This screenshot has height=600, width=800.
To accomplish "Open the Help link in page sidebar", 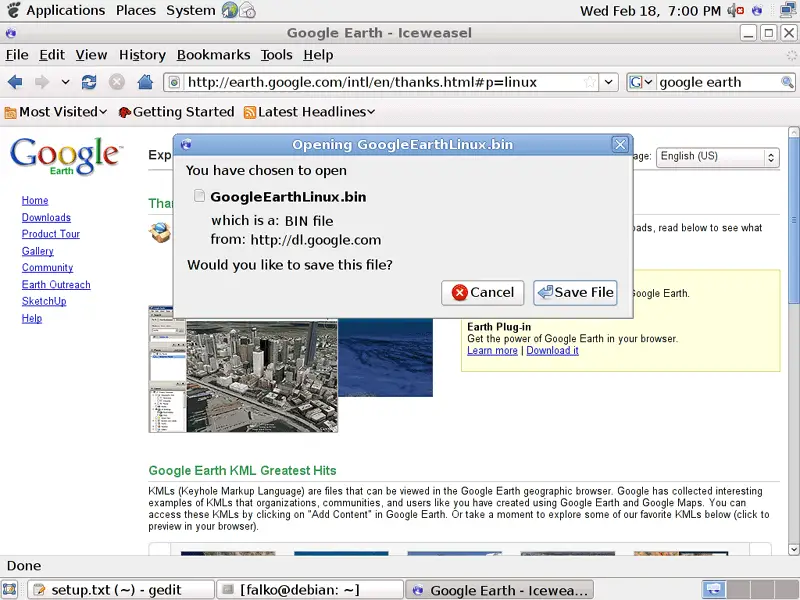I will tap(32, 318).
